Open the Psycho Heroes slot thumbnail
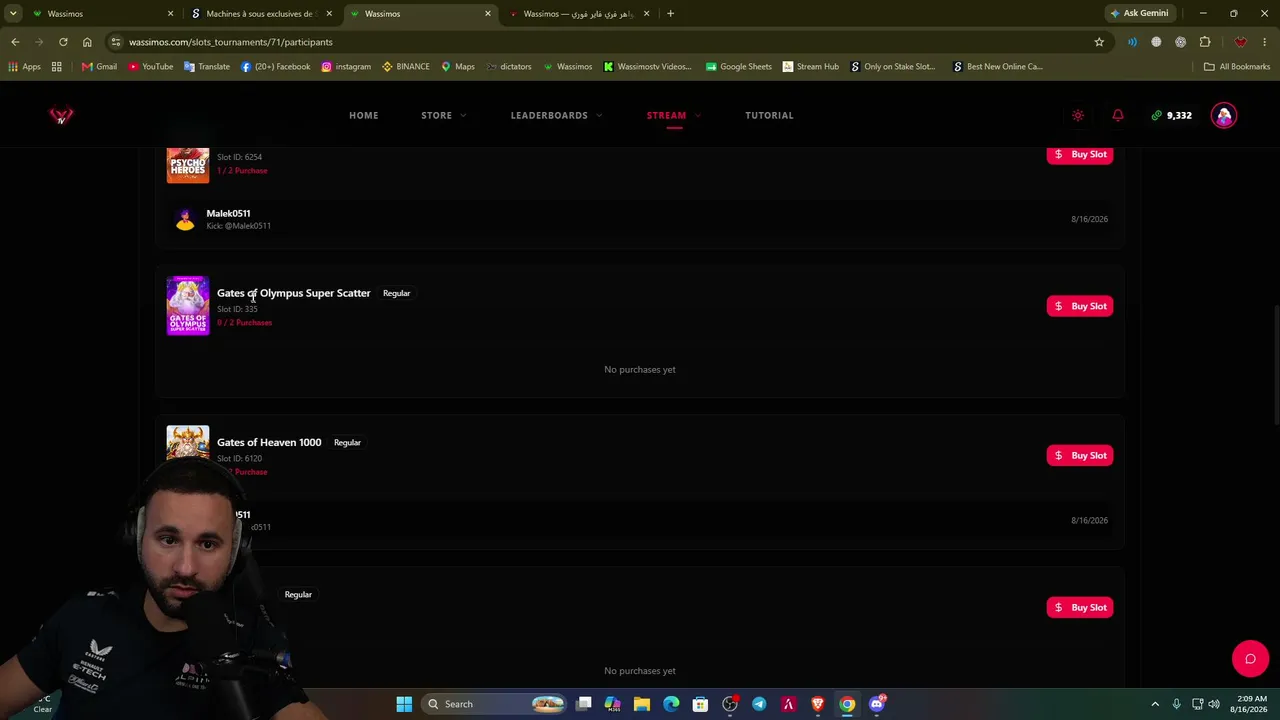The image size is (1280, 720). (x=188, y=165)
